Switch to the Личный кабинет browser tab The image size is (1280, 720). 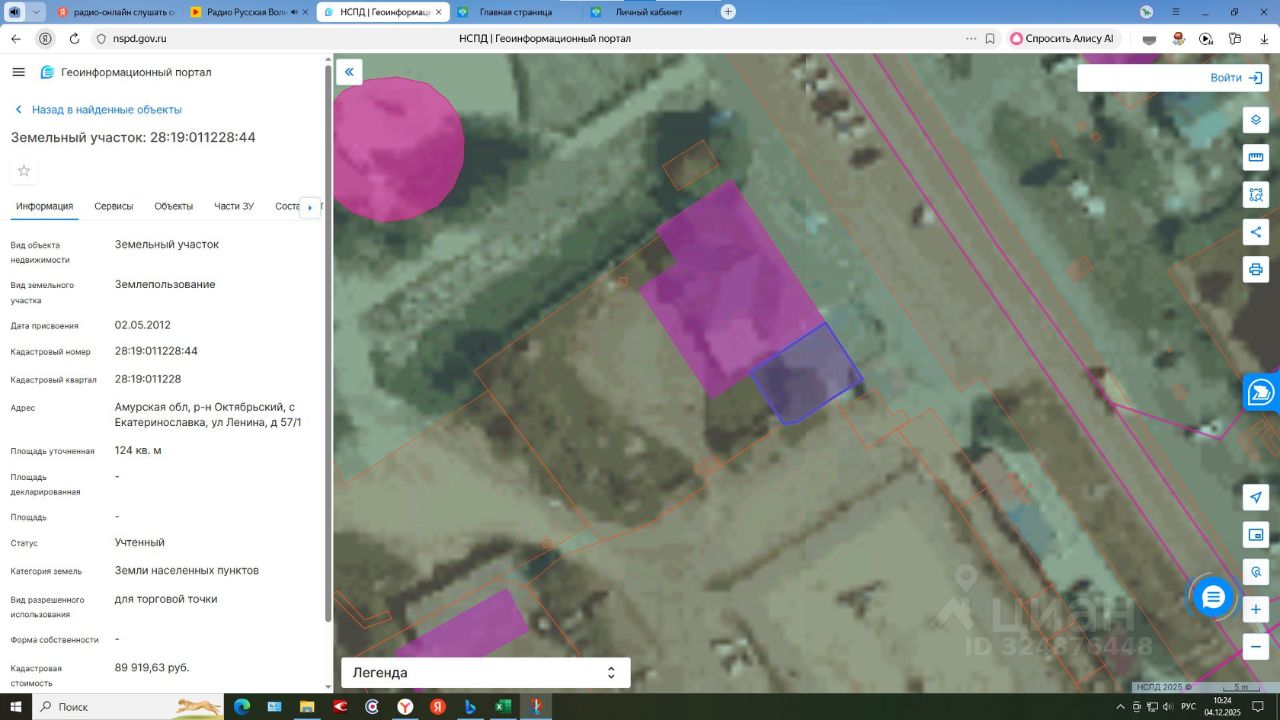pyautogui.click(x=649, y=12)
